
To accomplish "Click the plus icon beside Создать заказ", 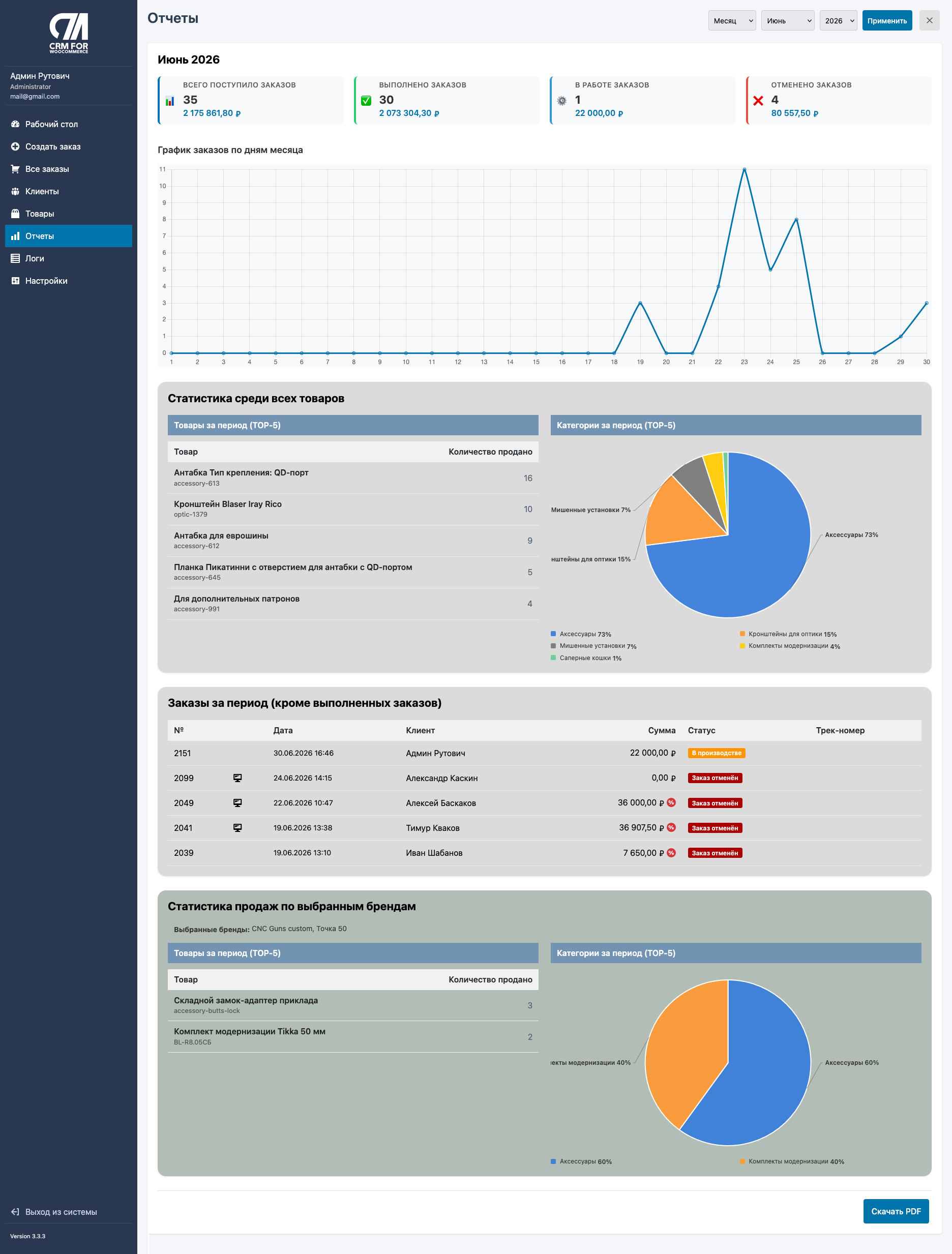I will [x=15, y=146].
